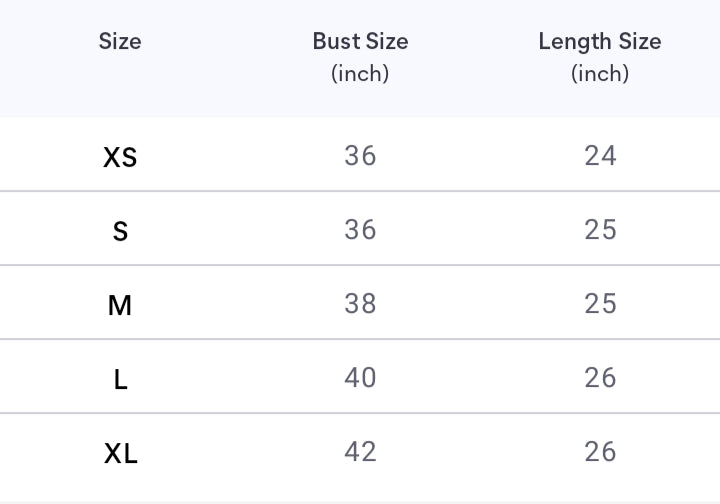The image size is (720, 504).
Task: Click the bust value 38 for M
Action: (360, 304)
